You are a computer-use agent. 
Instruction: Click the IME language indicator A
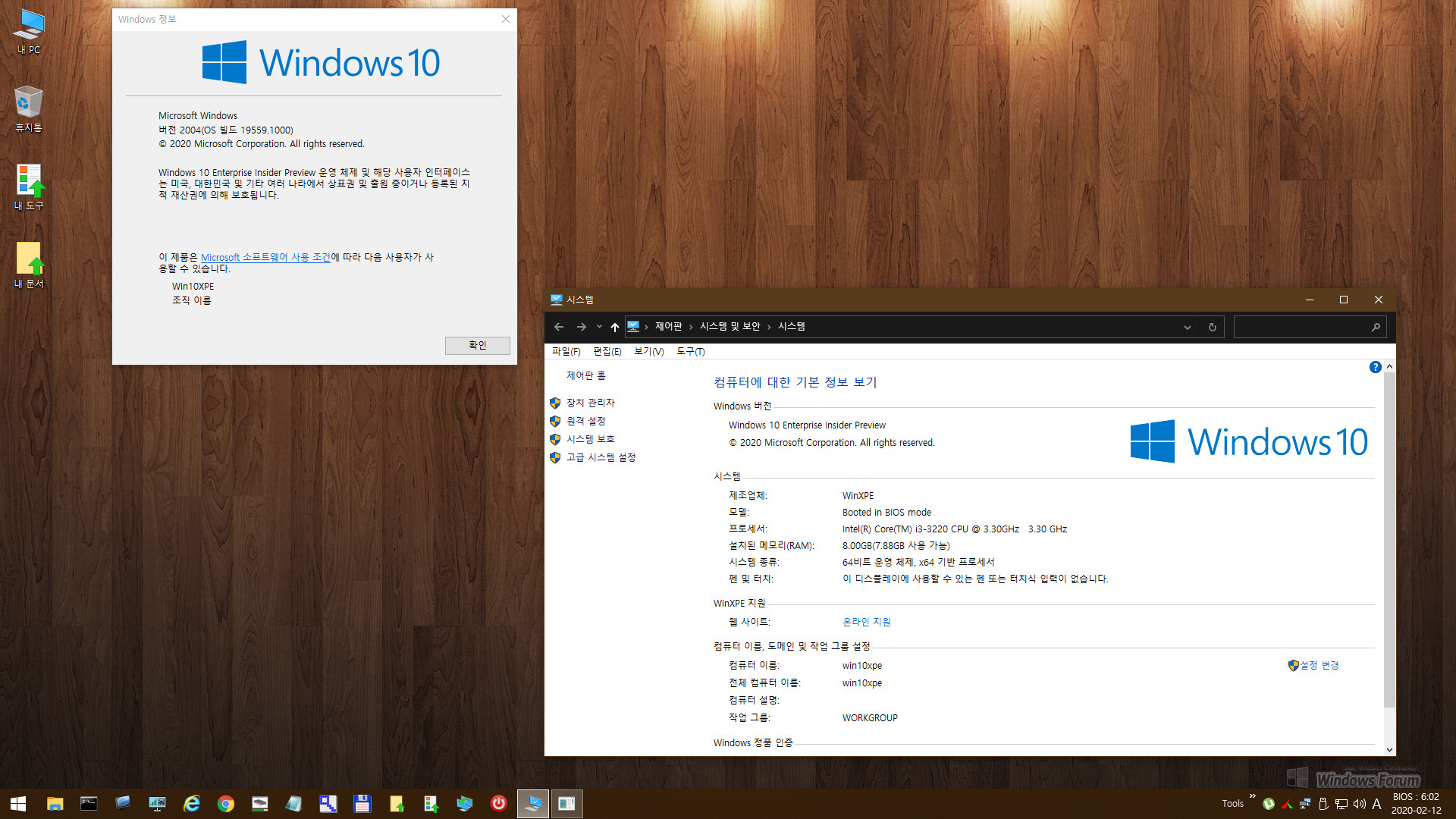click(x=1377, y=804)
